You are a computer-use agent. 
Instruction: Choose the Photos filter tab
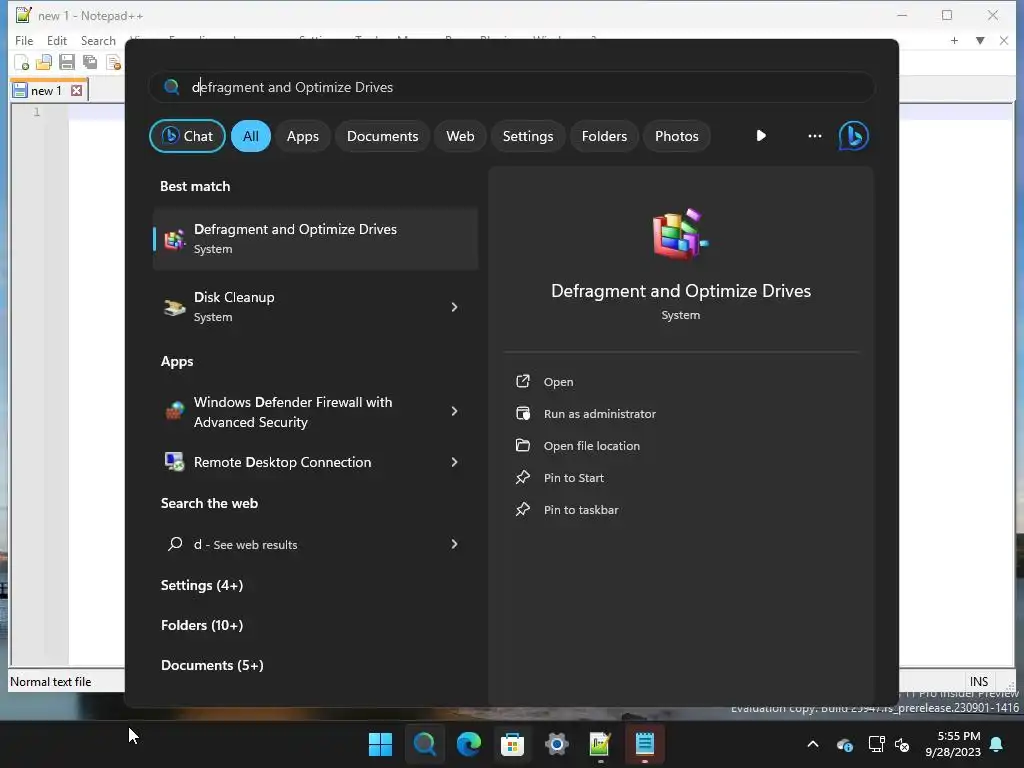pyautogui.click(x=677, y=136)
